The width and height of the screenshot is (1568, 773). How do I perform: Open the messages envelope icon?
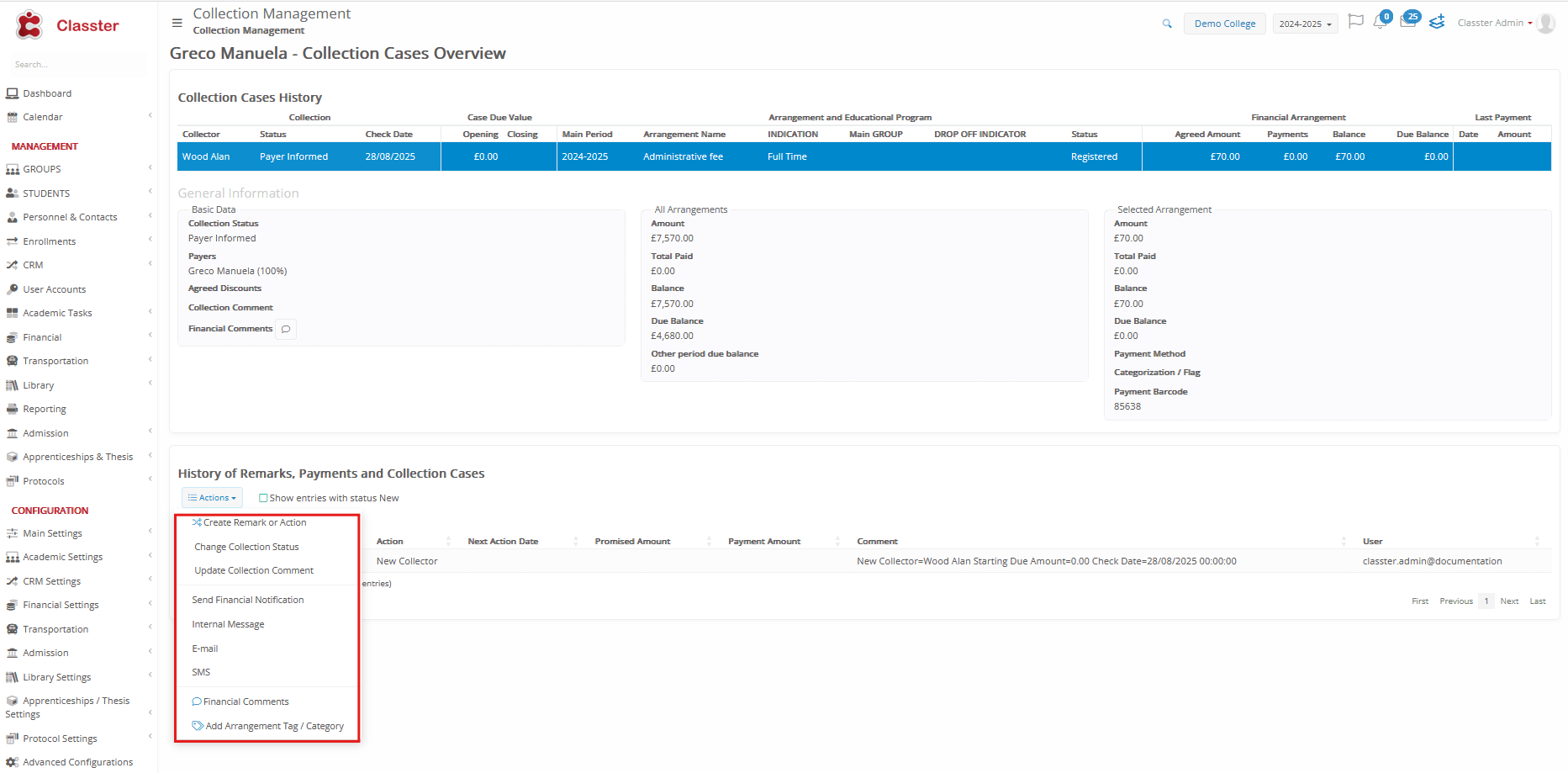coord(1407,22)
